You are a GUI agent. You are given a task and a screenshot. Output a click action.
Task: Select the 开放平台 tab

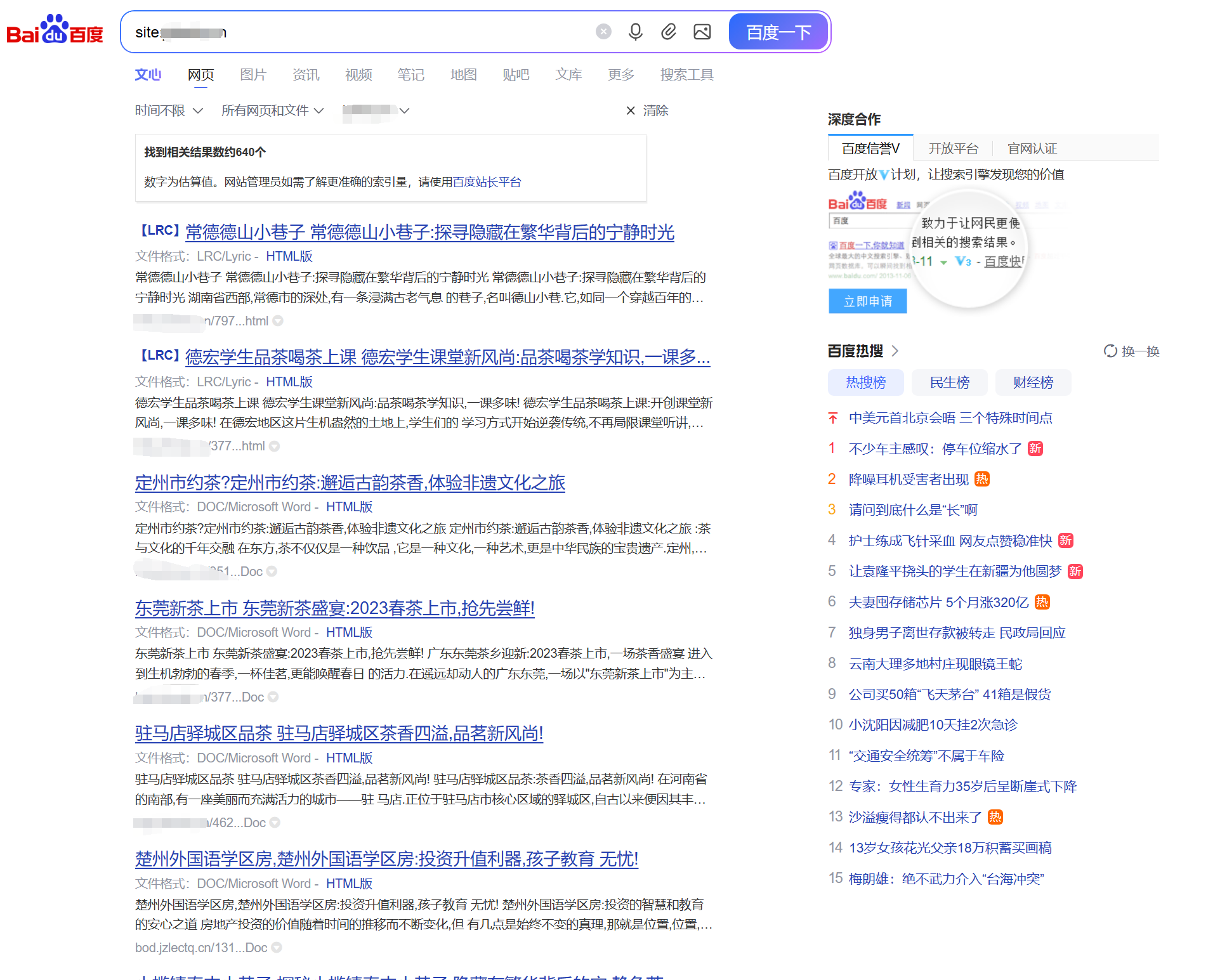click(x=954, y=148)
